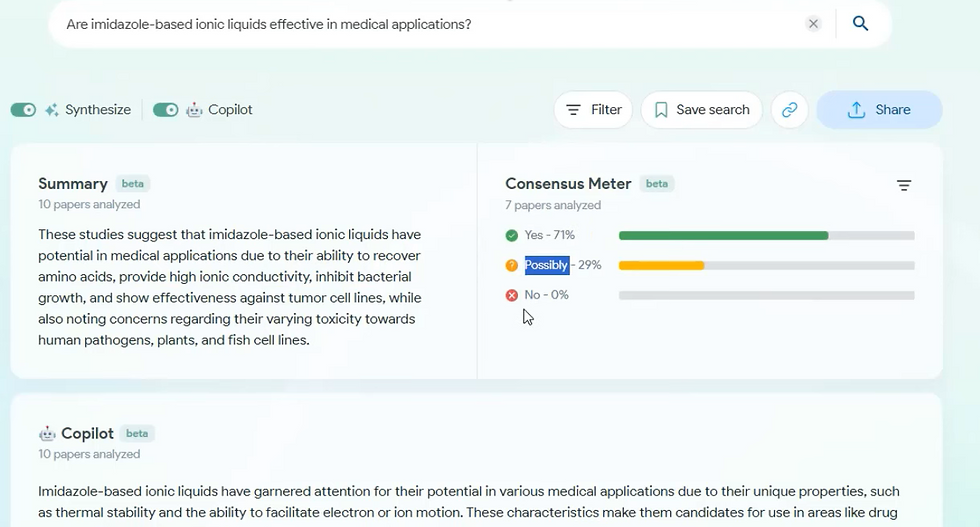Click the Share button

pos(879,110)
